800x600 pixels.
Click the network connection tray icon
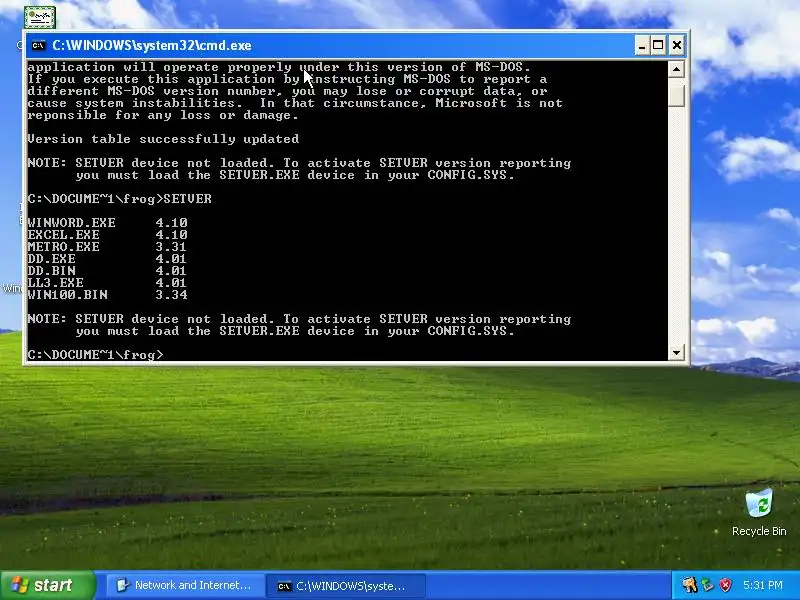(707, 585)
